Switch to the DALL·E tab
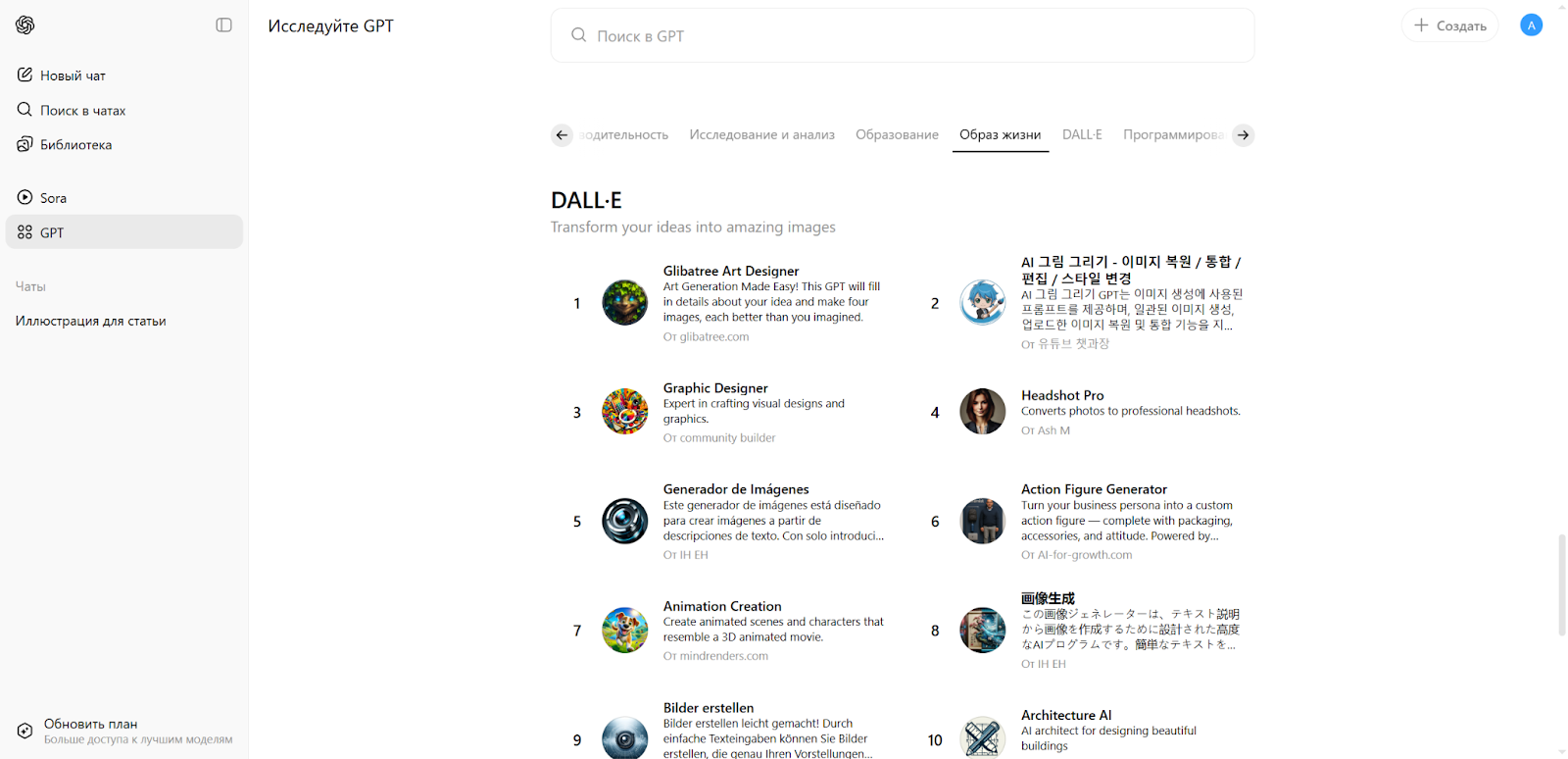The height and width of the screenshot is (759, 1568). 1082,134
